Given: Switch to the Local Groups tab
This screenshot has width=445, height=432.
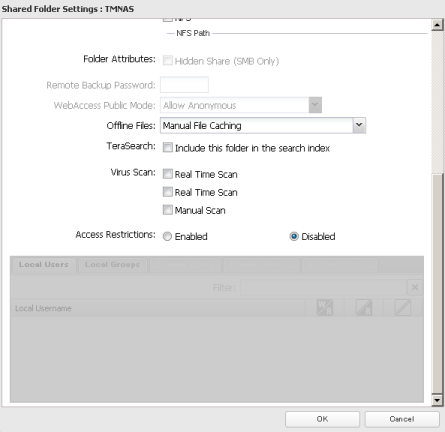Looking at the screenshot, I should tap(112, 265).
